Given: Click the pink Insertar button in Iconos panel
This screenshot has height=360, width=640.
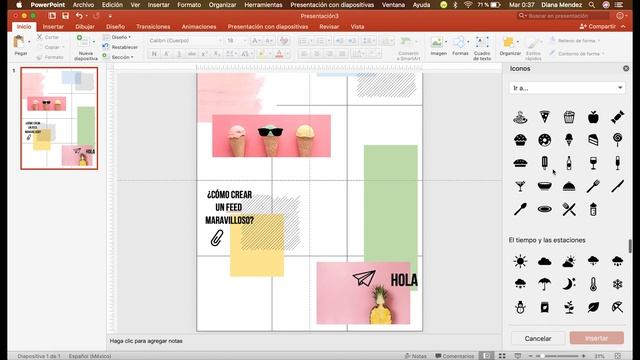Looking at the screenshot, I should click(x=596, y=338).
